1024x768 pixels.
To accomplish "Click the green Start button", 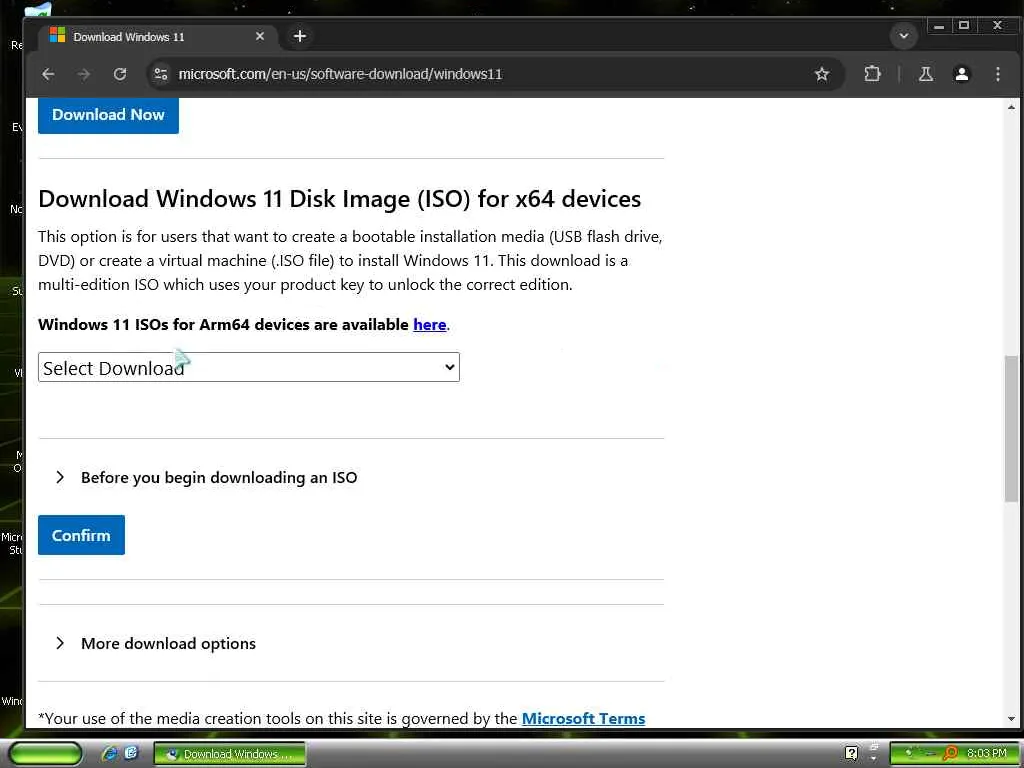I will pos(45,754).
